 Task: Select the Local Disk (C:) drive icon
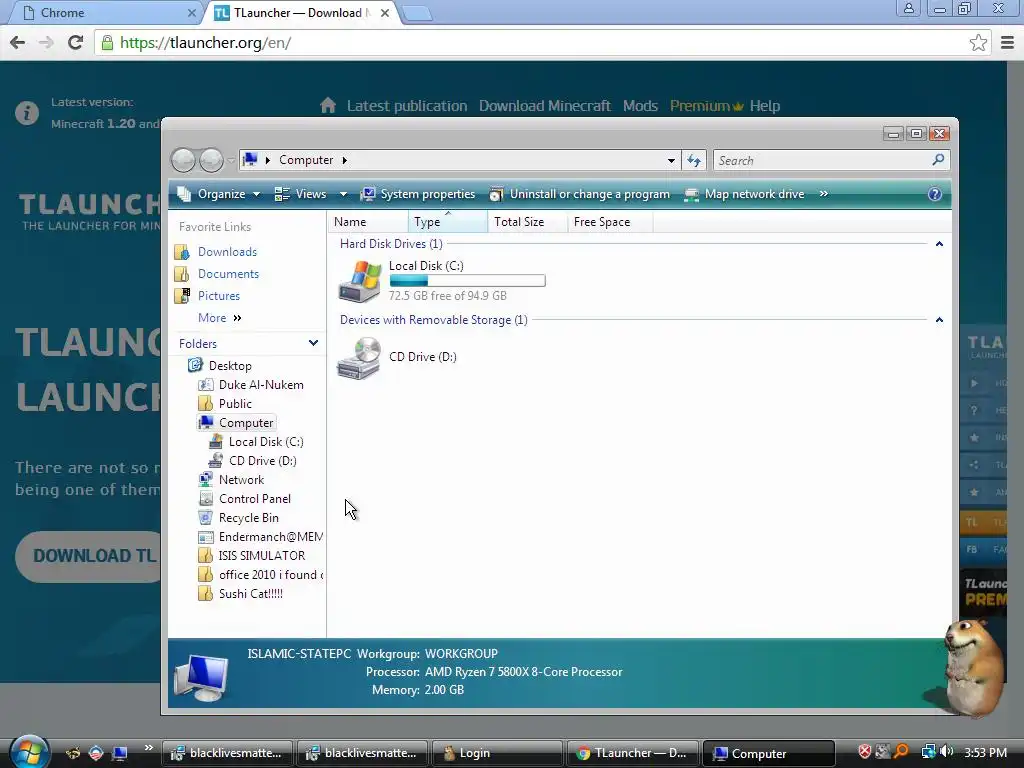coord(359,281)
